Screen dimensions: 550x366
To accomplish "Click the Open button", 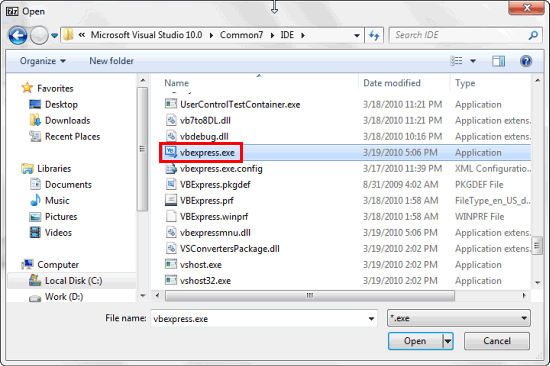I will coord(415,341).
